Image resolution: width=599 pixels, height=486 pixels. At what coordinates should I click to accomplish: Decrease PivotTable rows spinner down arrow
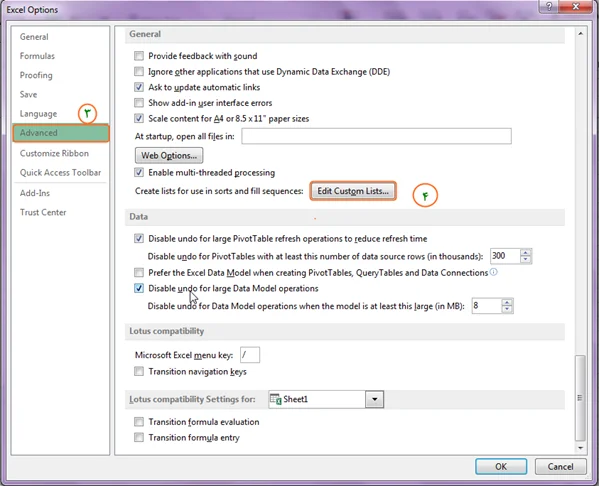coord(526,259)
